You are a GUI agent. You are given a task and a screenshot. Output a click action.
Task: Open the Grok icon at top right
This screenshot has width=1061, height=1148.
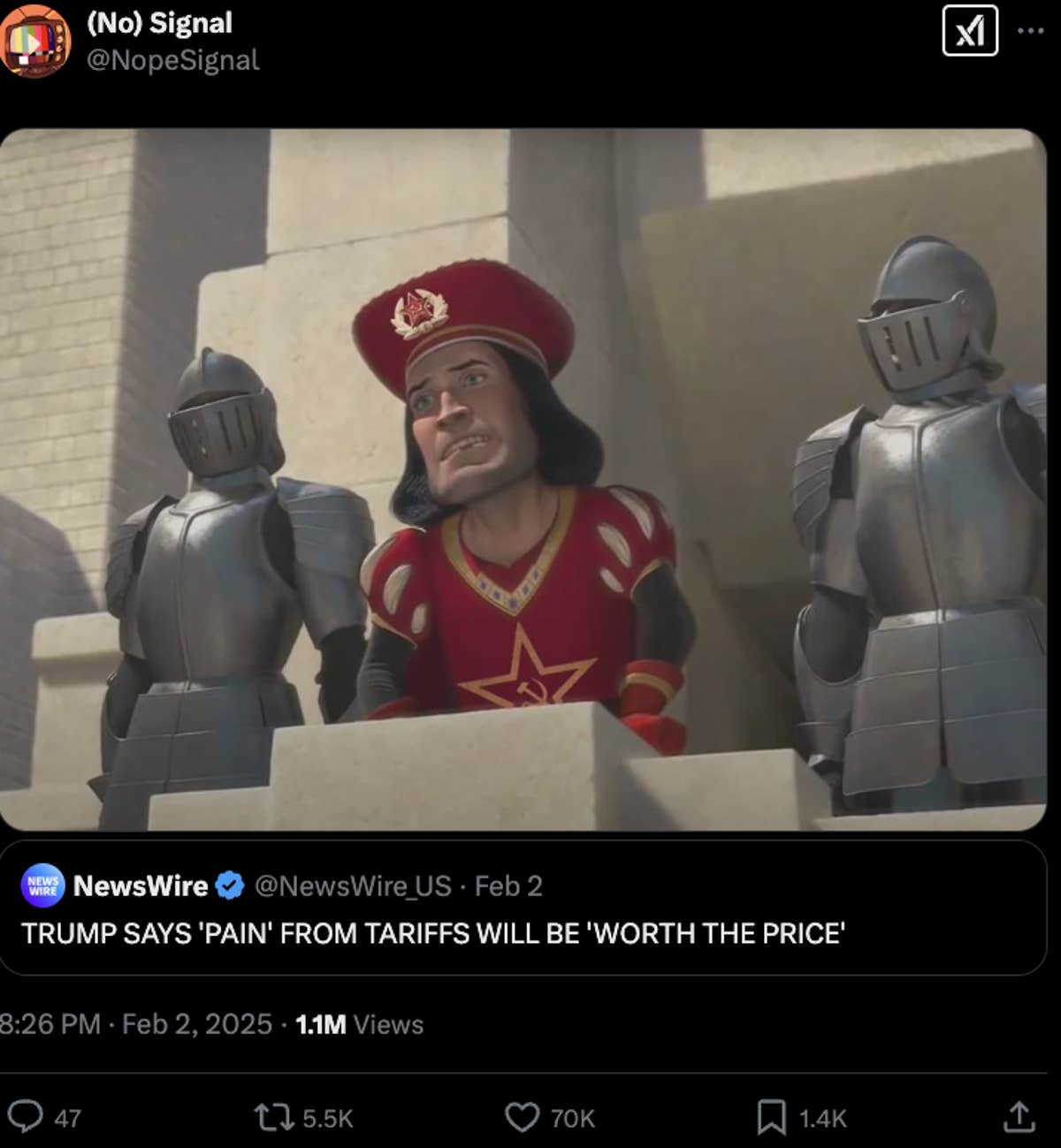click(970, 32)
